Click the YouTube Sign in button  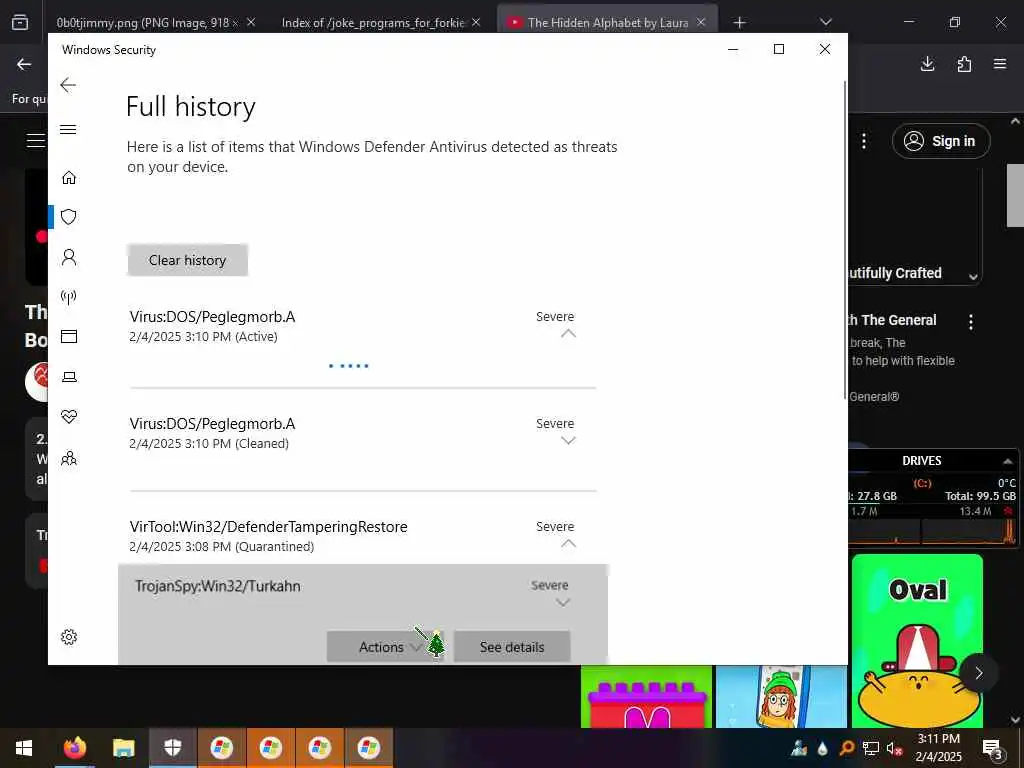(x=941, y=141)
